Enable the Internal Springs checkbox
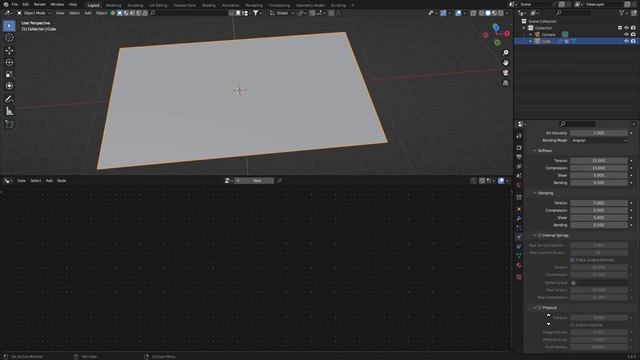 coord(540,236)
